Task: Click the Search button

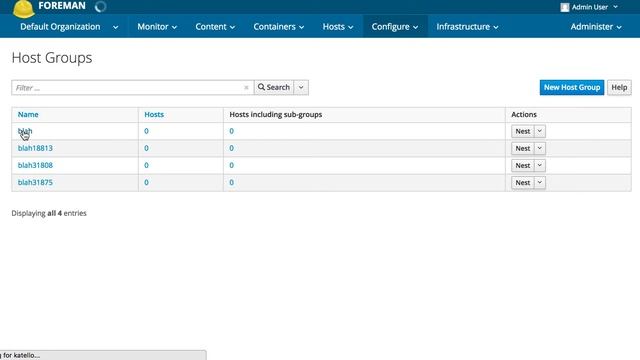Action: coord(273,87)
